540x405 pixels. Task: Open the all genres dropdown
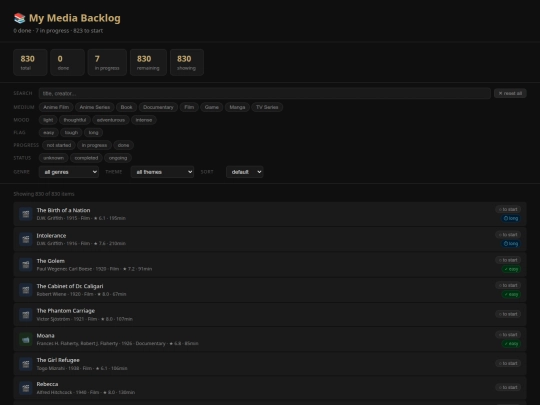click(69, 172)
